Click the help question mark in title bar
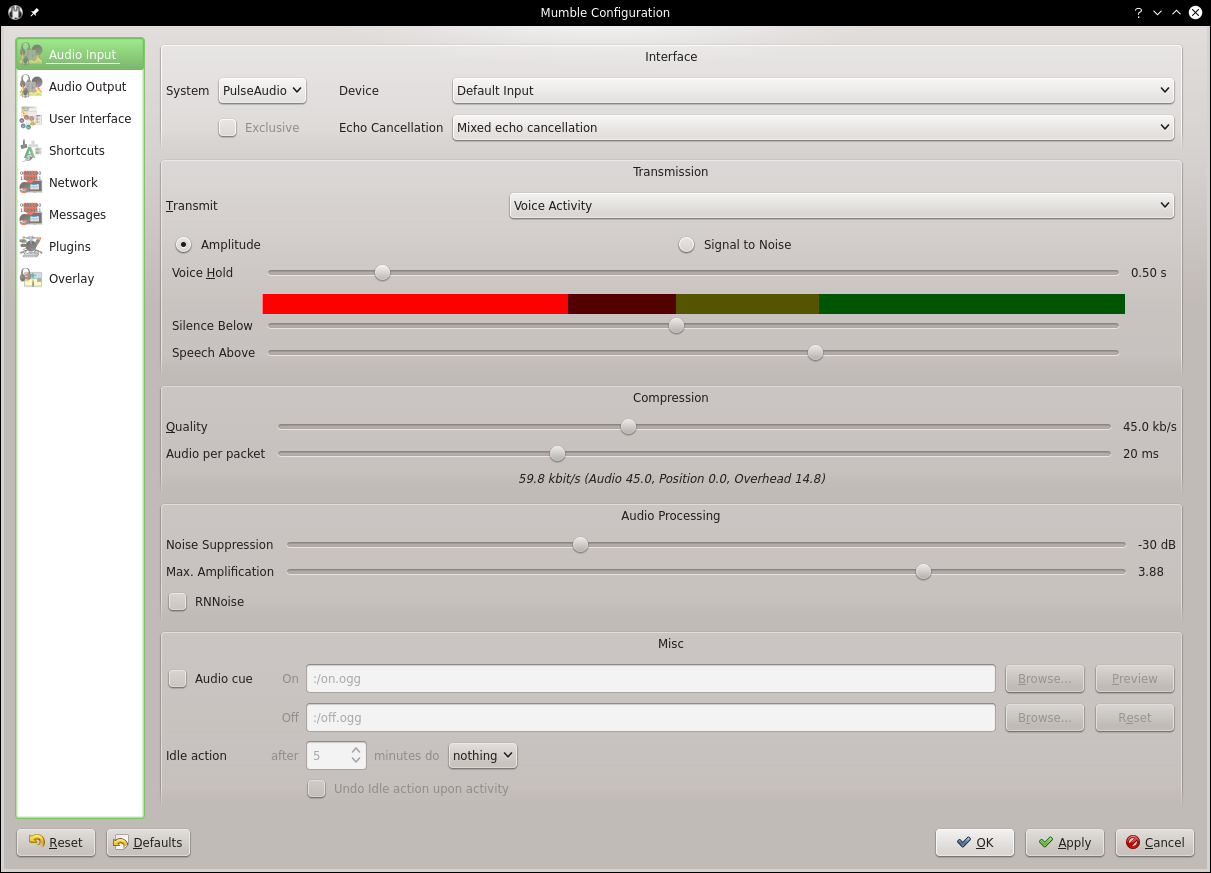 (1138, 13)
